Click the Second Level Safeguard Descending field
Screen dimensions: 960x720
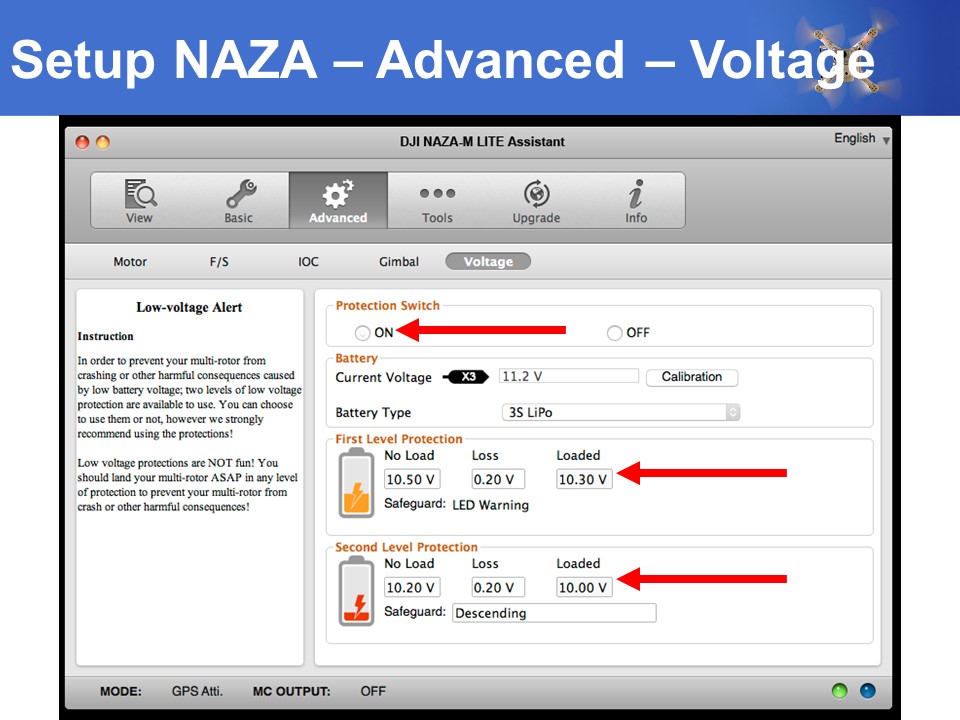(554, 613)
